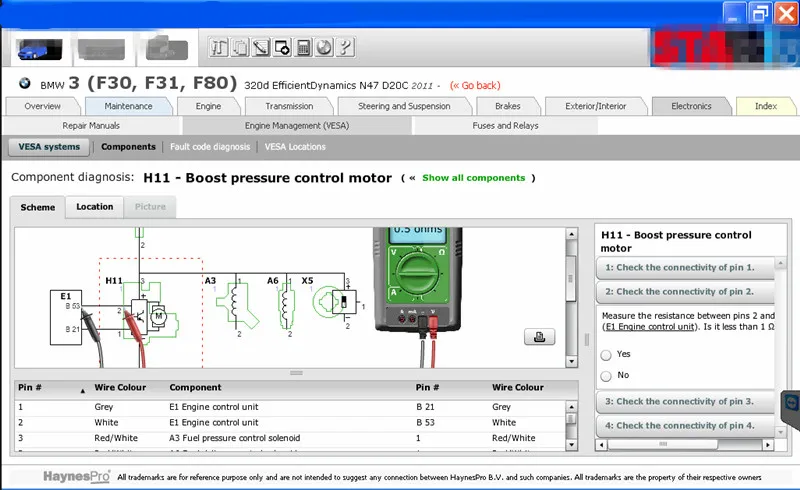800x490 pixels.
Task: Click X5 component symbol in scheme
Action: [x=335, y=303]
